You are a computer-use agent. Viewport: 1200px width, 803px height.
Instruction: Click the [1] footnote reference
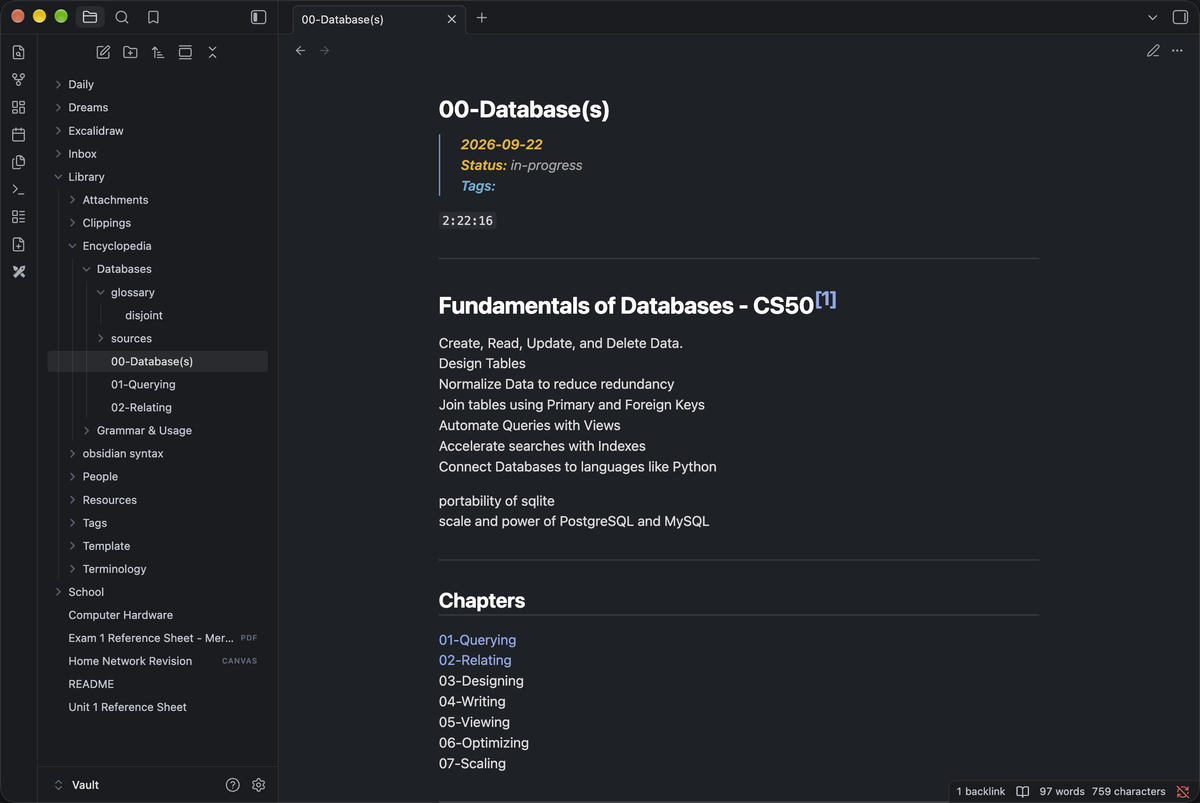pyautogui.click(x=826, y=299)
